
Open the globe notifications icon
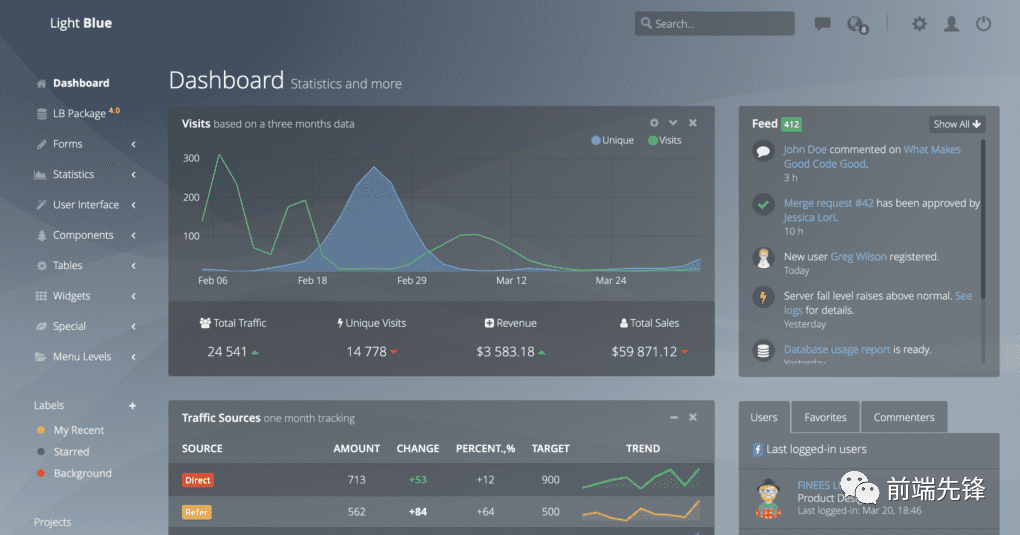[x=855, y=24]
